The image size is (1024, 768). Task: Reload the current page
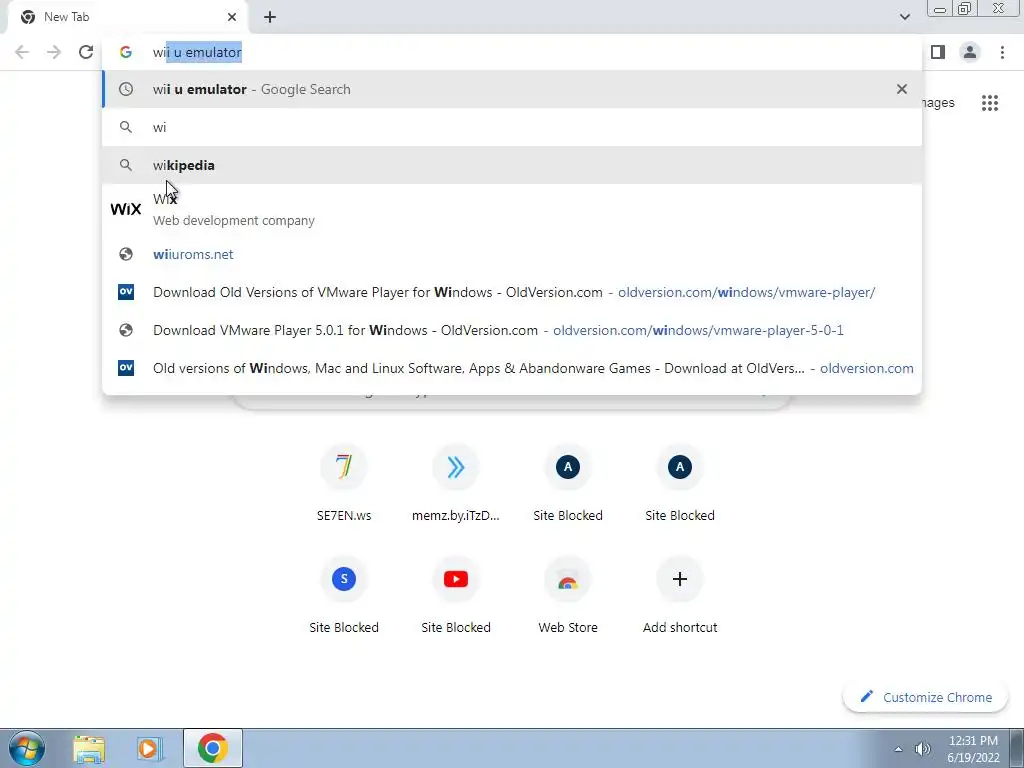(x=86, y=52)
